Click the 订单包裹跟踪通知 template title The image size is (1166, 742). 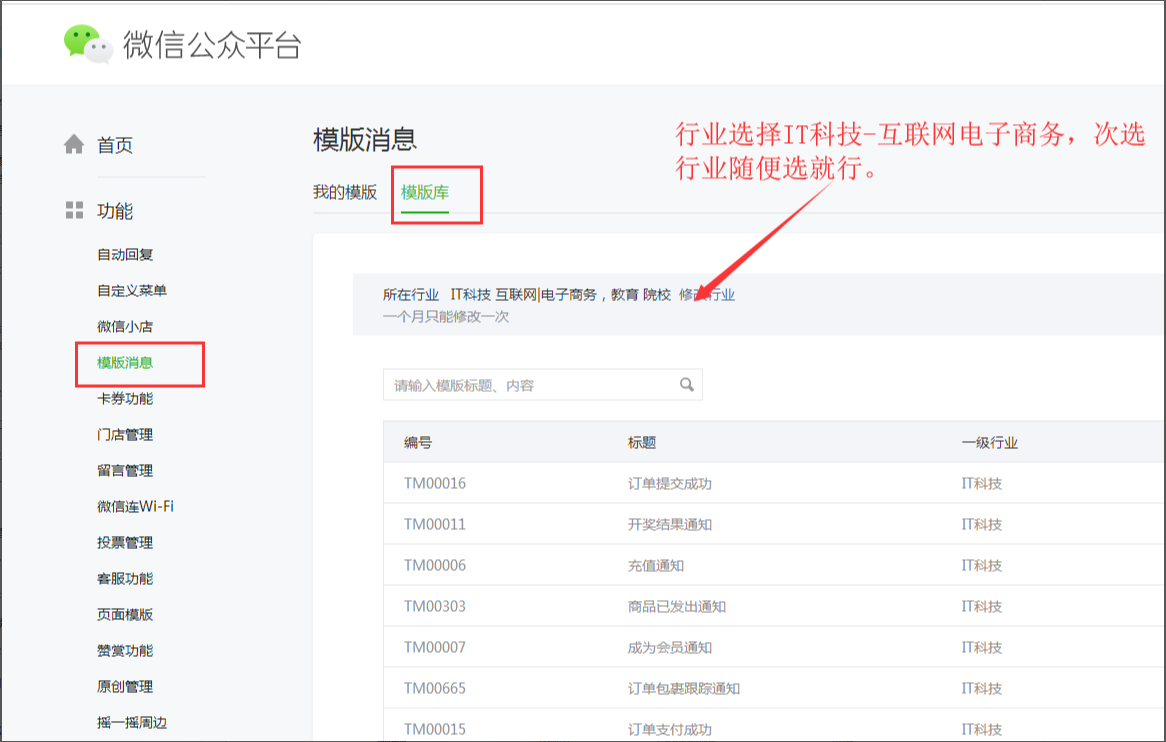tap(683, 688)
